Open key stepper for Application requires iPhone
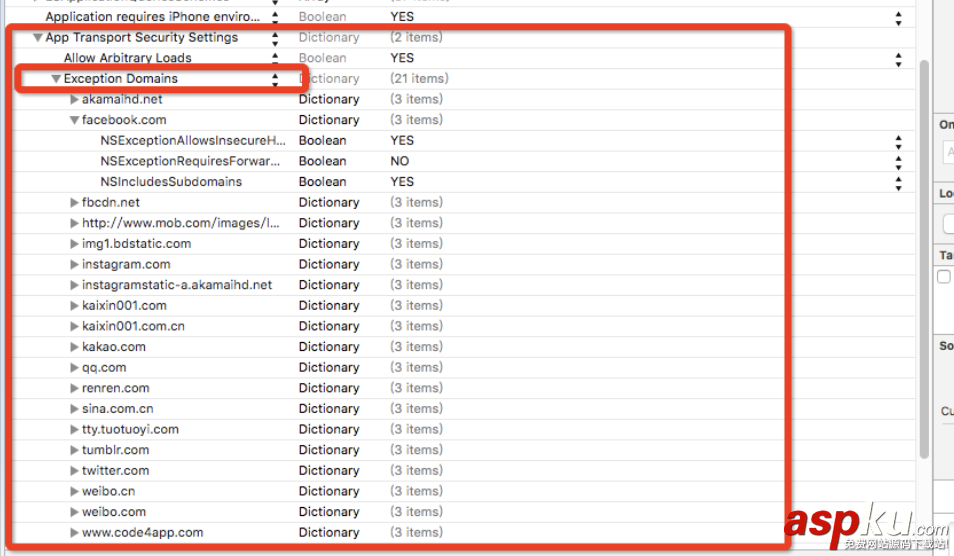 [275, 17]
